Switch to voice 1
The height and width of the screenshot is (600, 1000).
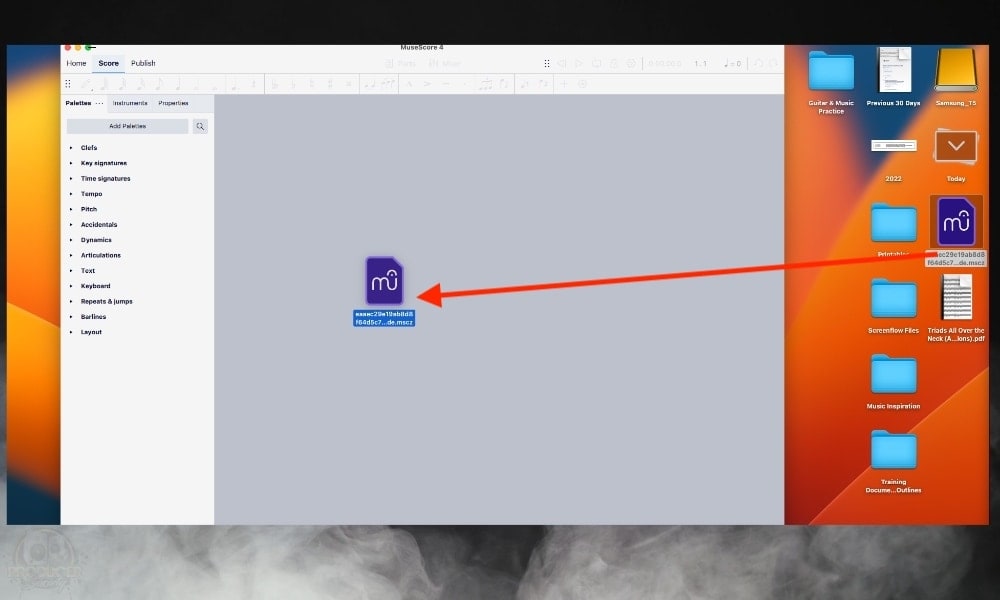(524, 84)
